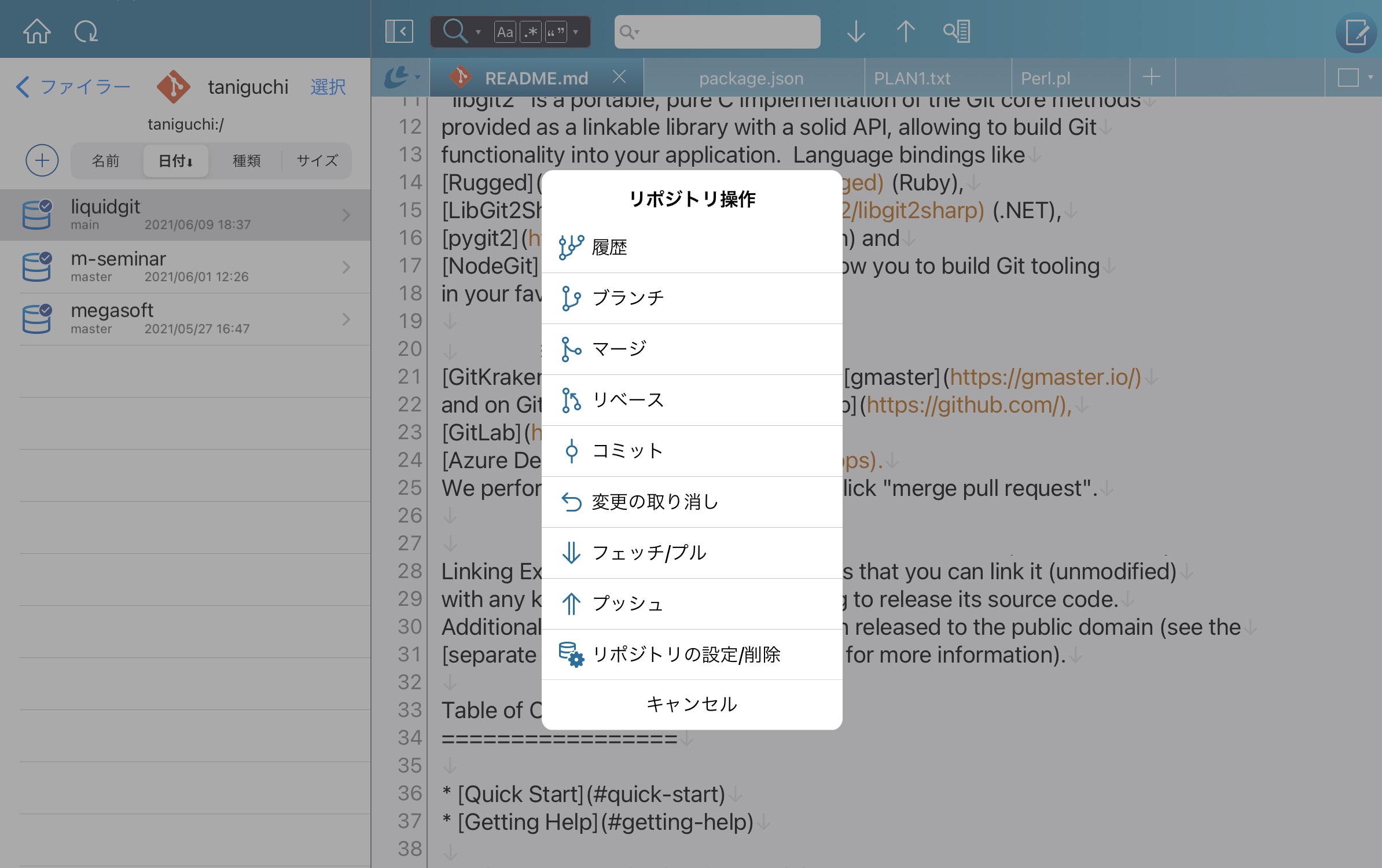
Task: Open the window layout dropdown
Action: [1353, 77]
